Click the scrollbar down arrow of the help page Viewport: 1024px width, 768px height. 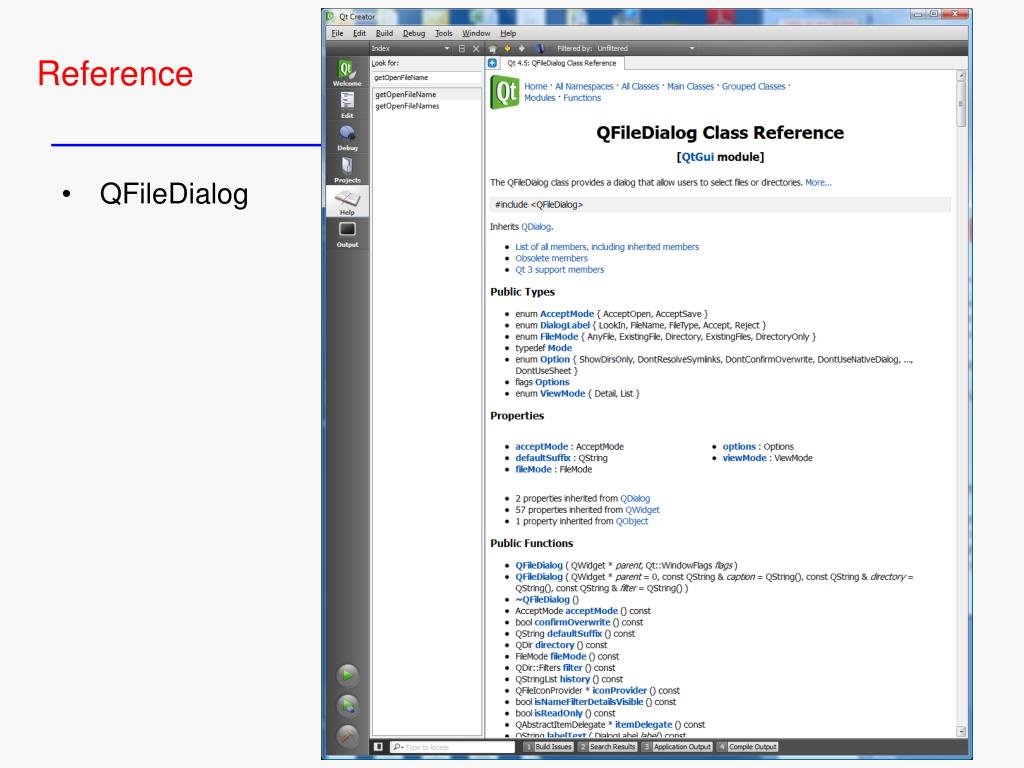(961, 731)
